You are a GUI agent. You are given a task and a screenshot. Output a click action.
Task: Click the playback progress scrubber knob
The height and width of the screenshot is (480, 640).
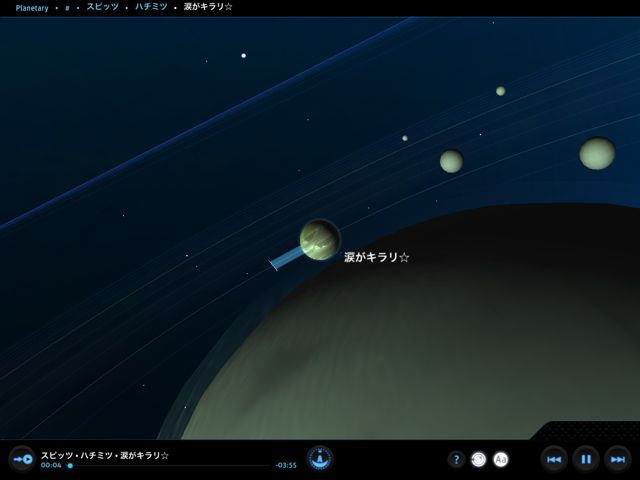tap(70, 466)
